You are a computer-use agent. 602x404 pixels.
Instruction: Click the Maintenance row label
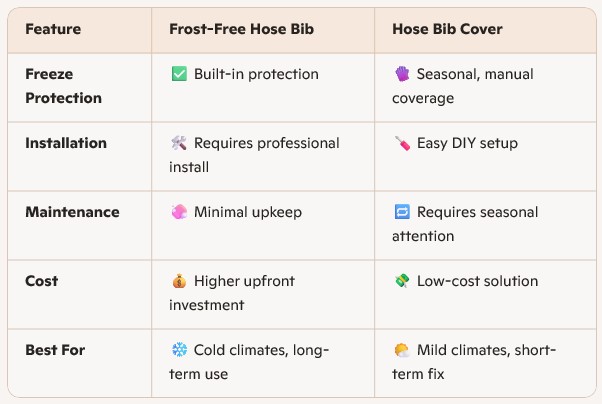tap(72, 212)
